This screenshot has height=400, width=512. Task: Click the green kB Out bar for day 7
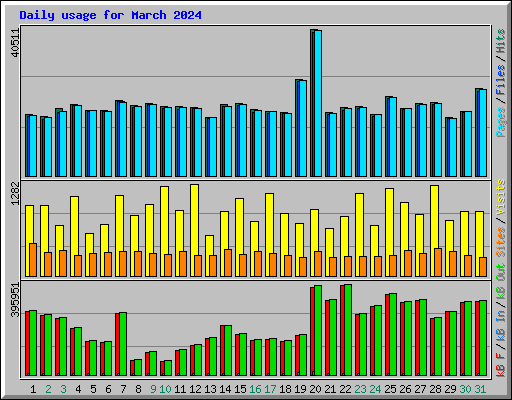pyautogui.click(x=123, y=344)
